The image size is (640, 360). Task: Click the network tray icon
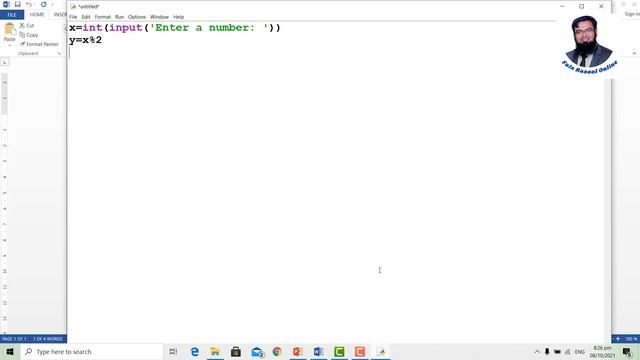point(568,352)
